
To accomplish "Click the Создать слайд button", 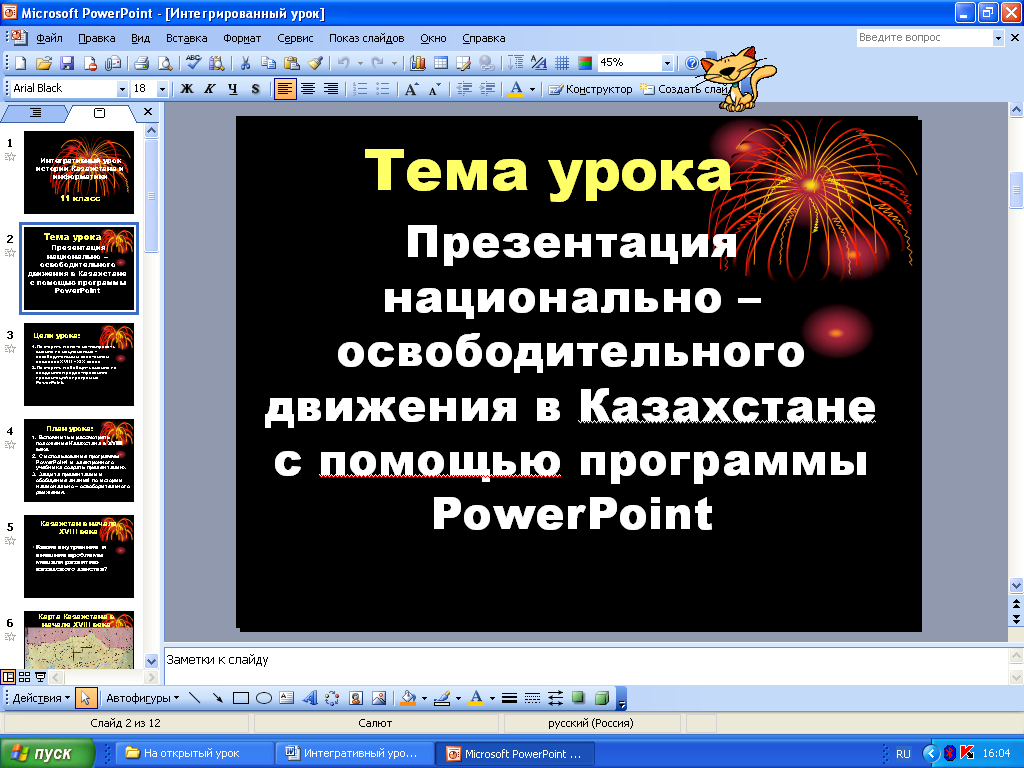I will click(682, 89).
